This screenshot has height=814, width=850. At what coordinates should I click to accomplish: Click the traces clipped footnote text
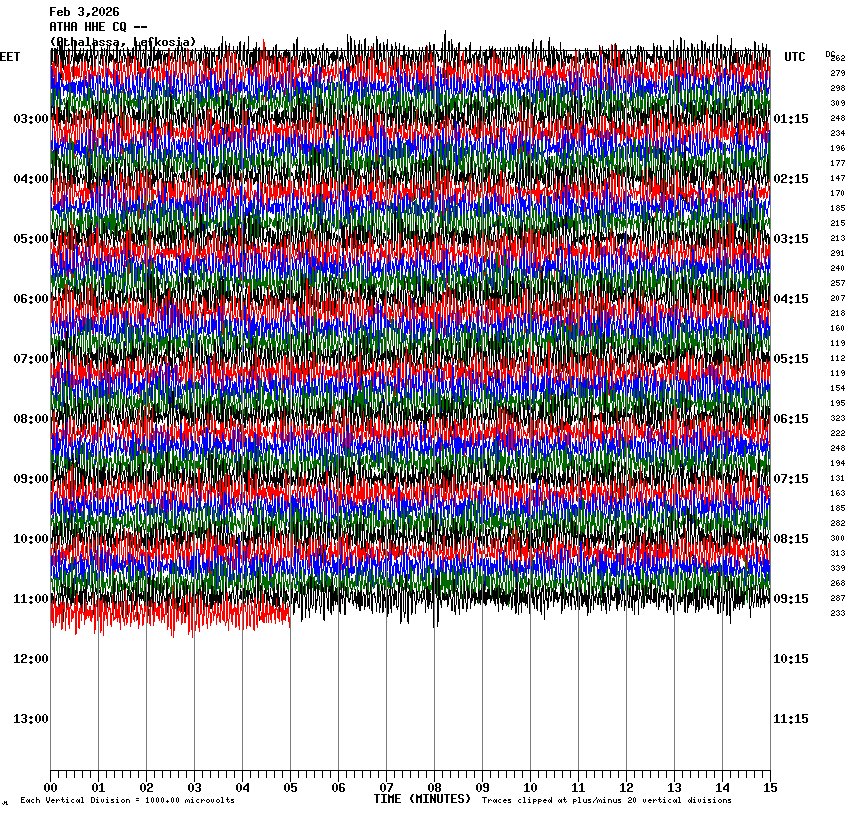click(x=607, y=801)
